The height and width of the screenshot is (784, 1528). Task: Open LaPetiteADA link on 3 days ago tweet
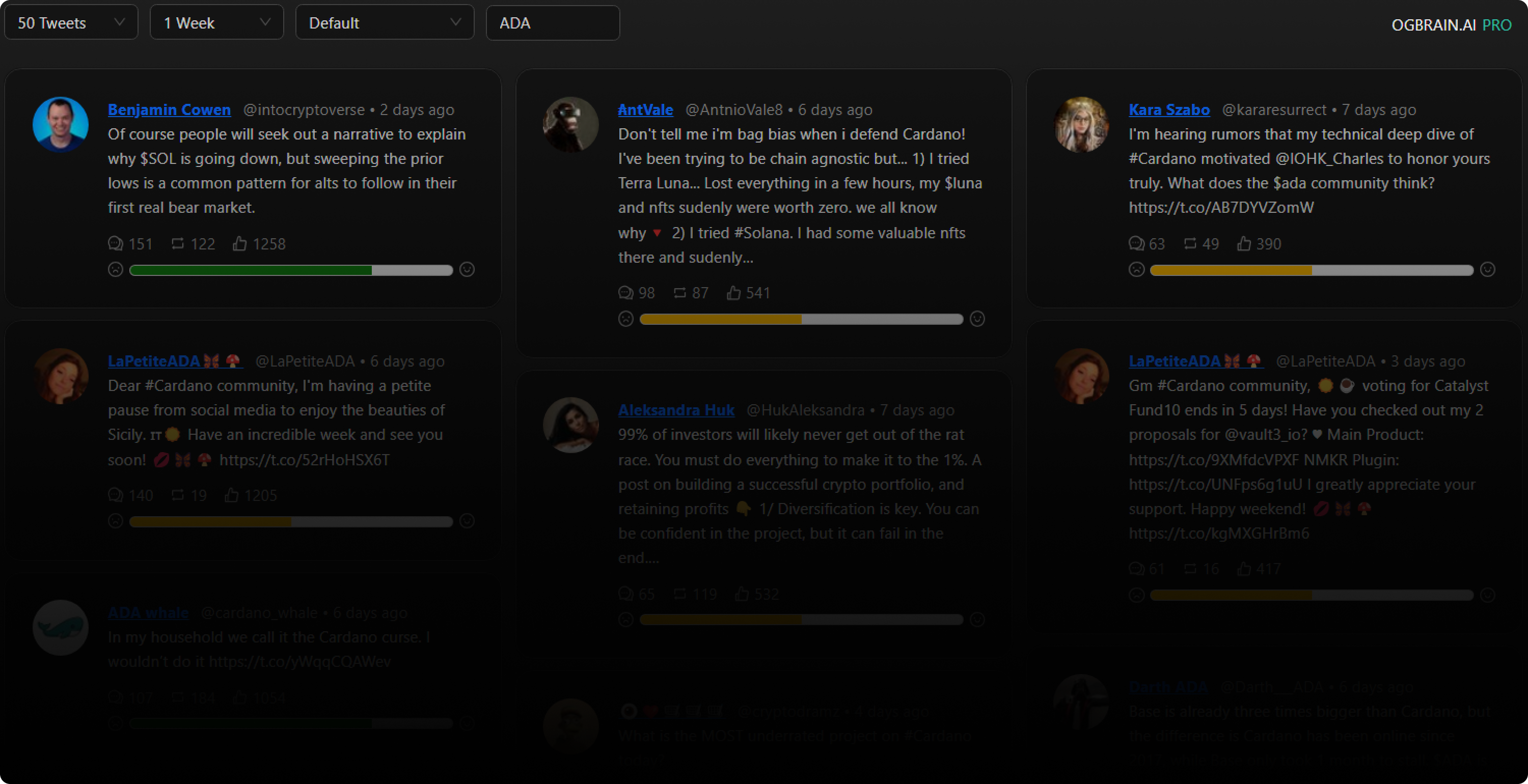point(1196,361)
